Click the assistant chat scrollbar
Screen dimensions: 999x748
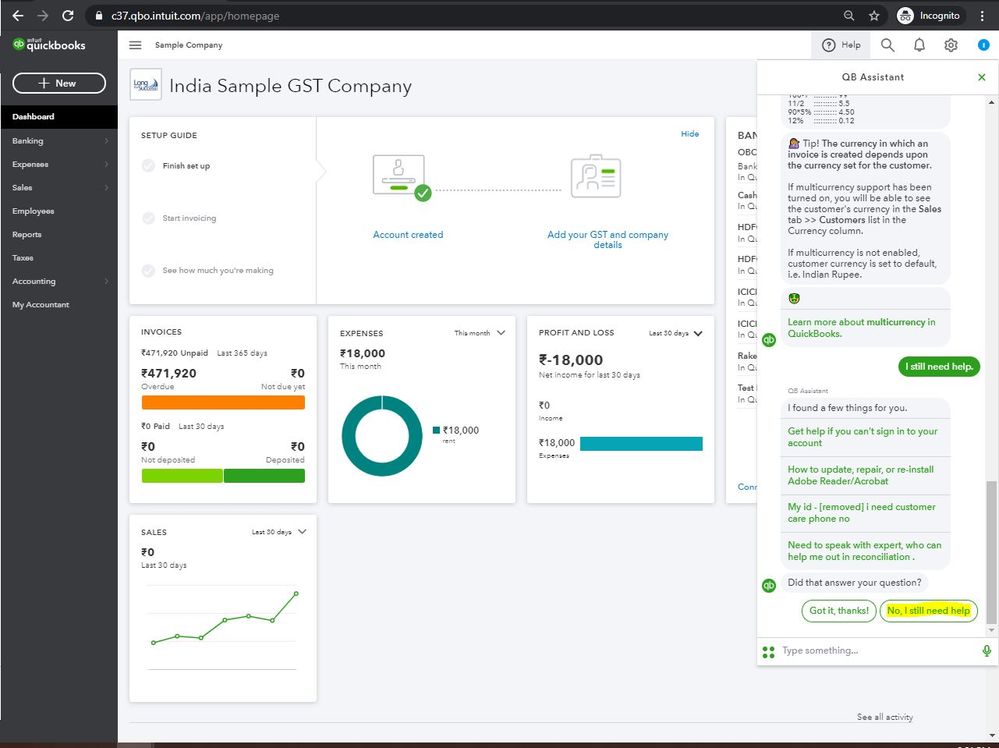click(990, 552)
